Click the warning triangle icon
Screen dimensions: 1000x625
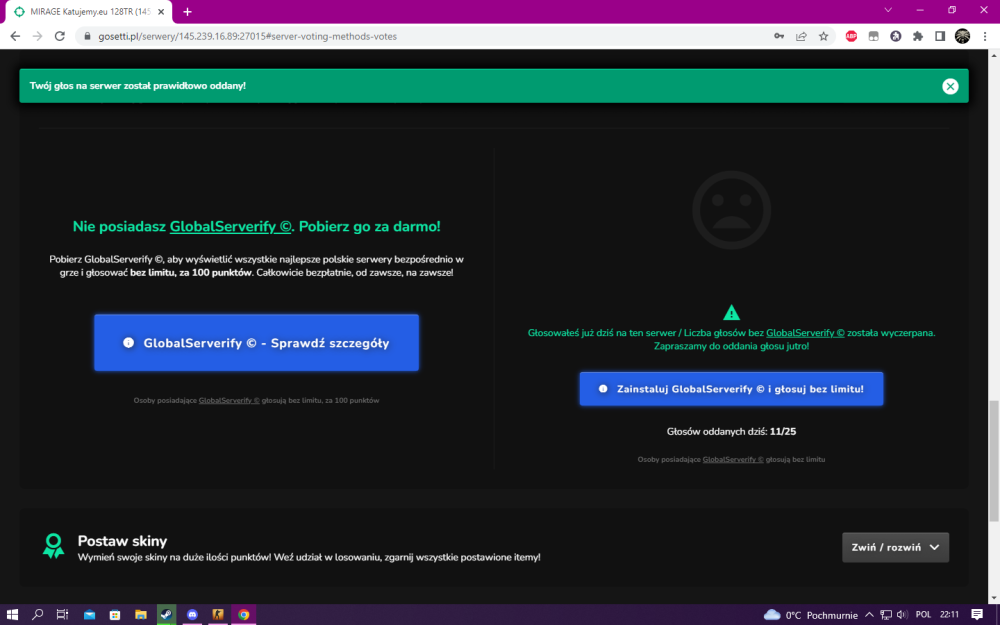click(x=732, y=312)
